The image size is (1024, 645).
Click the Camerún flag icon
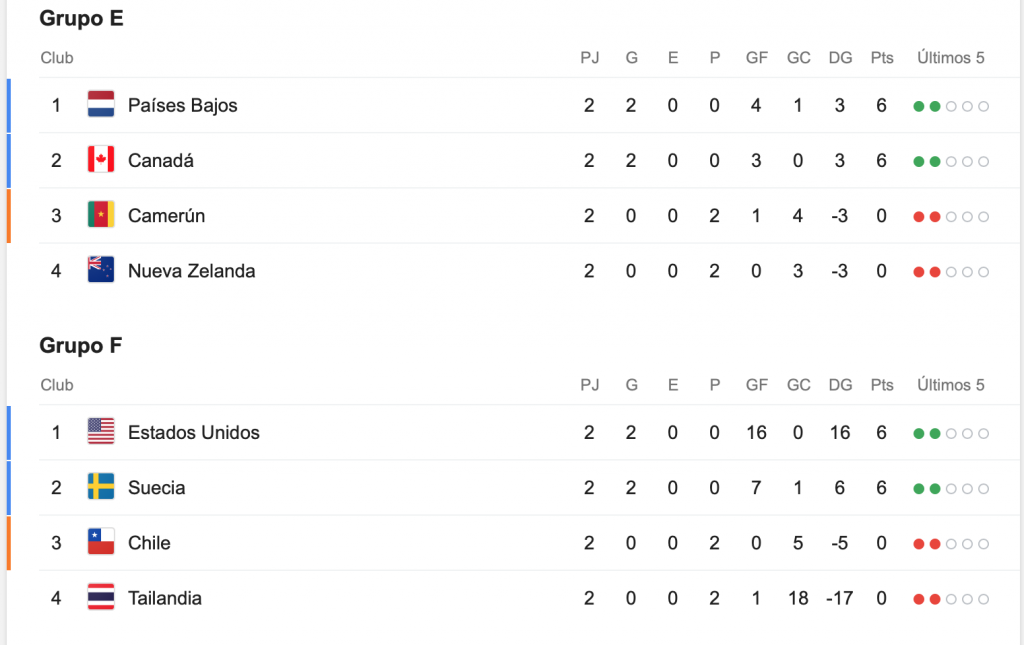point(101,215)
